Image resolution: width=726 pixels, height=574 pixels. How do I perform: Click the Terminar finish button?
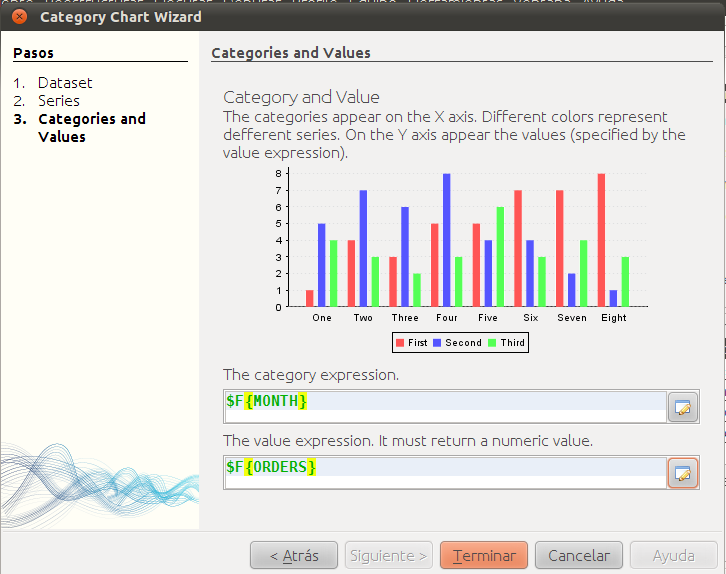coord(484,555)
